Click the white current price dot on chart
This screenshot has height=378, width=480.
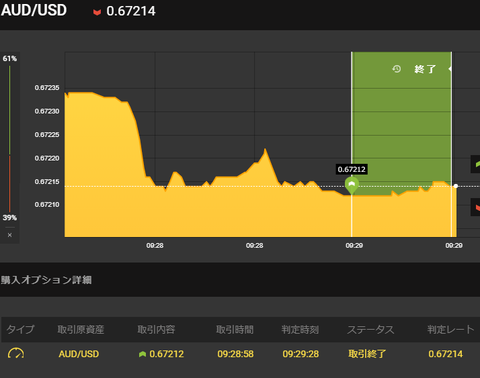(456, 186)
